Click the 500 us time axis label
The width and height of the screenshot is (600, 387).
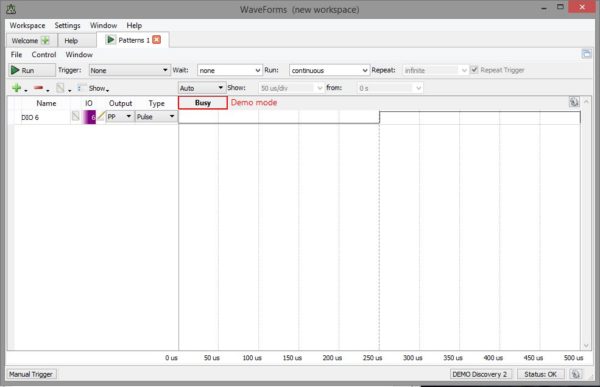point(573,358)
